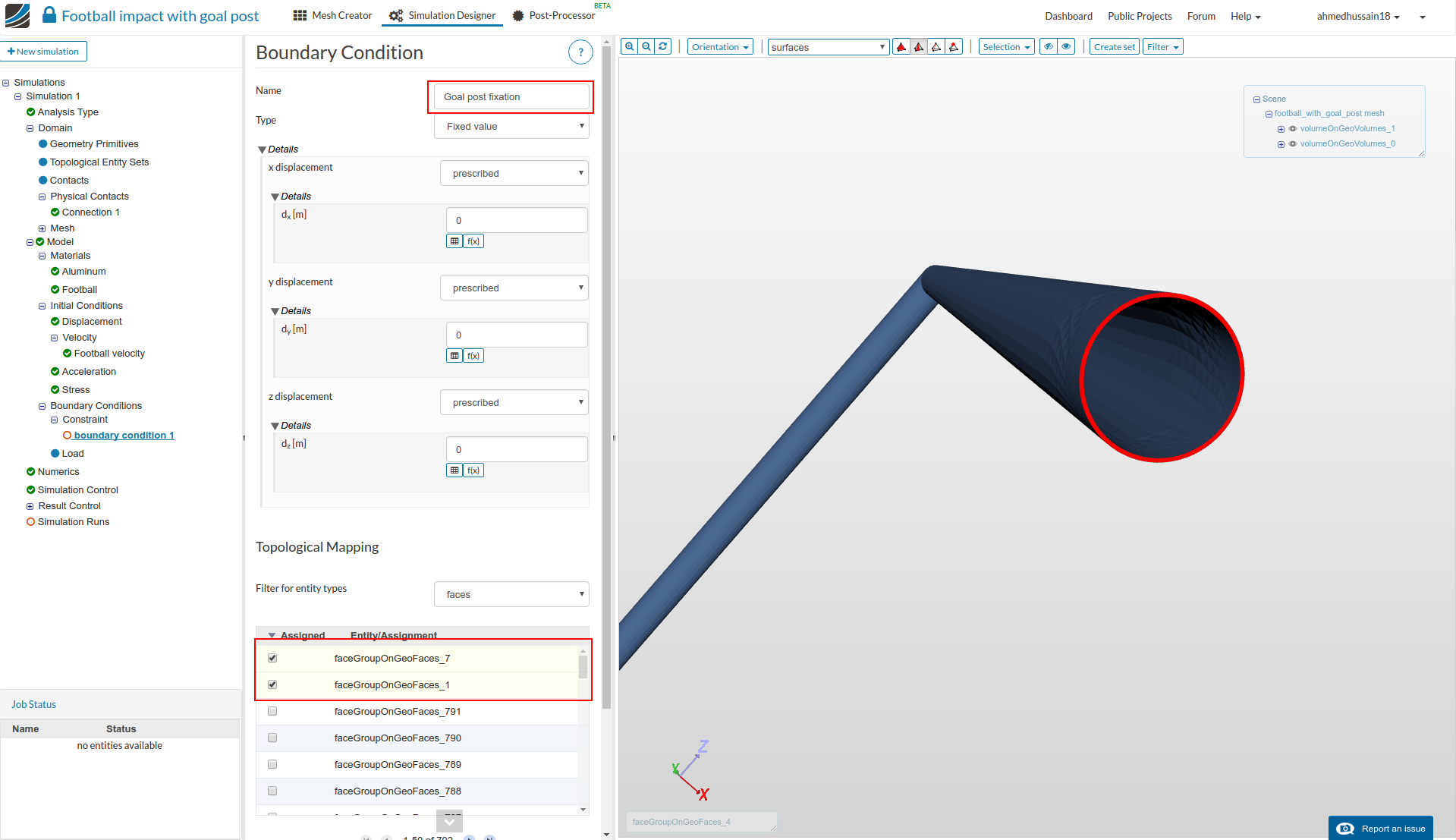Open formula f(x) editor for dz
Image resolution: width=1456 pixels, height=840 pixels.
click(473, 470)
